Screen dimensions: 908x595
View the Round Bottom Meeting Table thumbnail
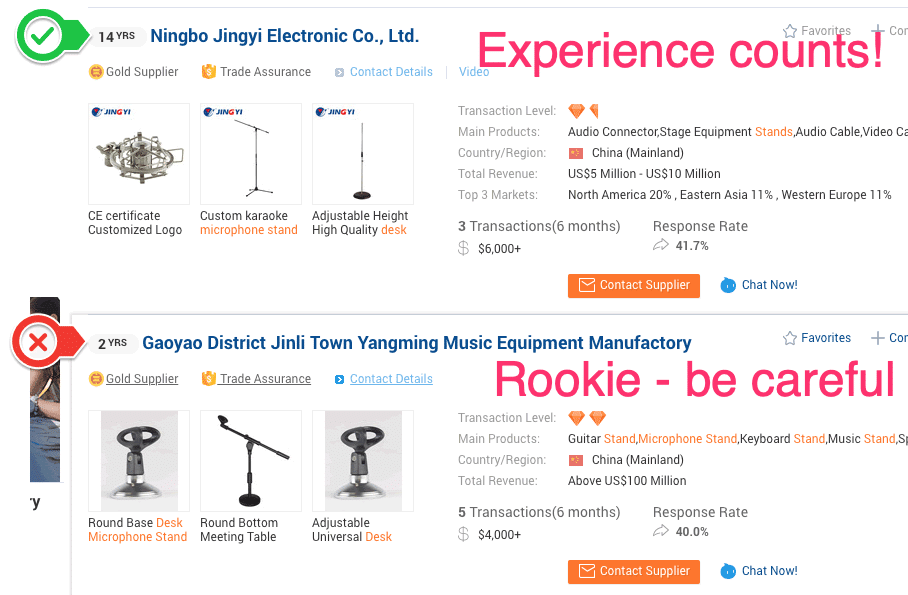click(x=251, y=460)
